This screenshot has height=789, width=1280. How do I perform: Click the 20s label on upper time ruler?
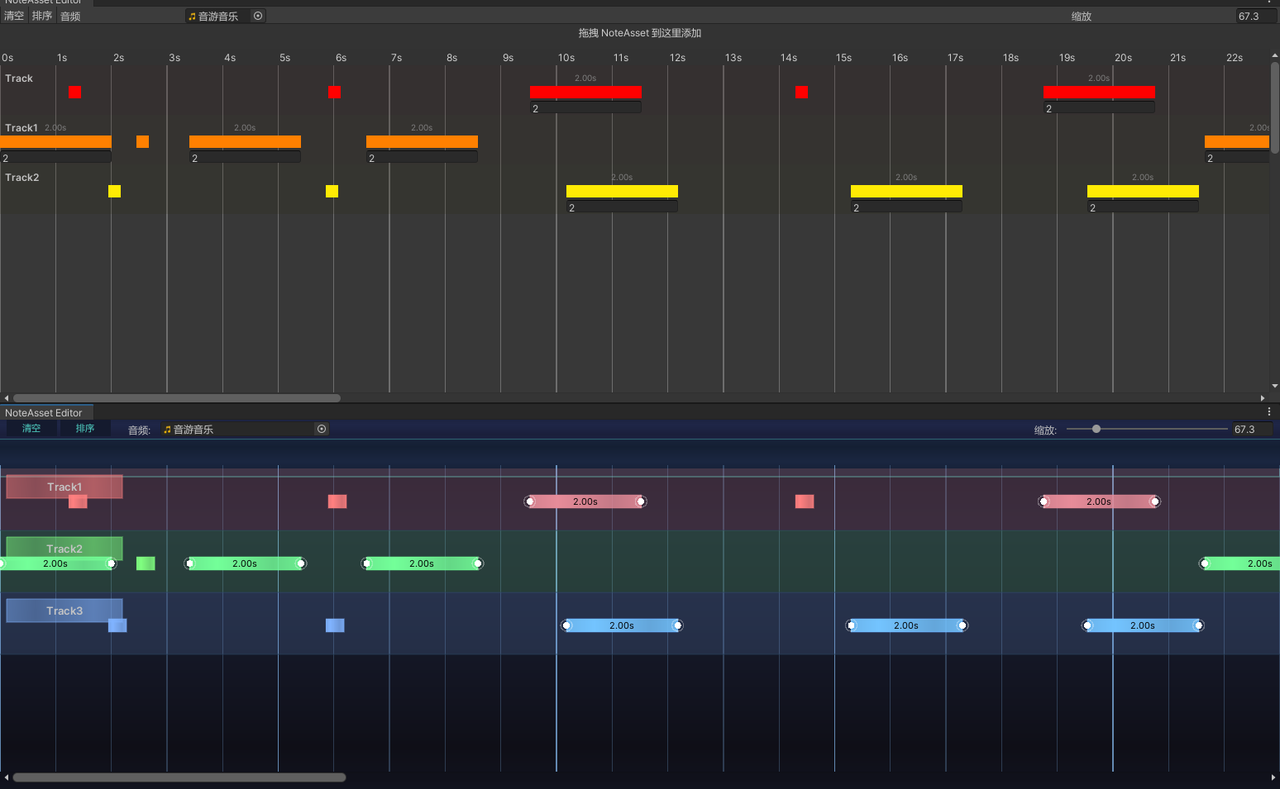(1123, 58)
